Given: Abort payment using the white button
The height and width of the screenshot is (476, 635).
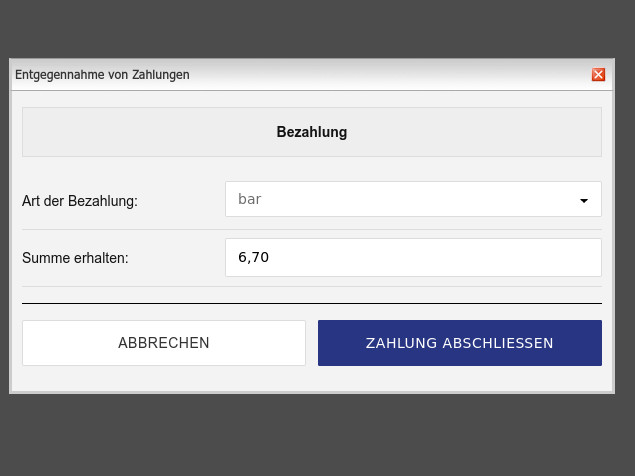Looking at the screenshot, I should tap(164, 343).
